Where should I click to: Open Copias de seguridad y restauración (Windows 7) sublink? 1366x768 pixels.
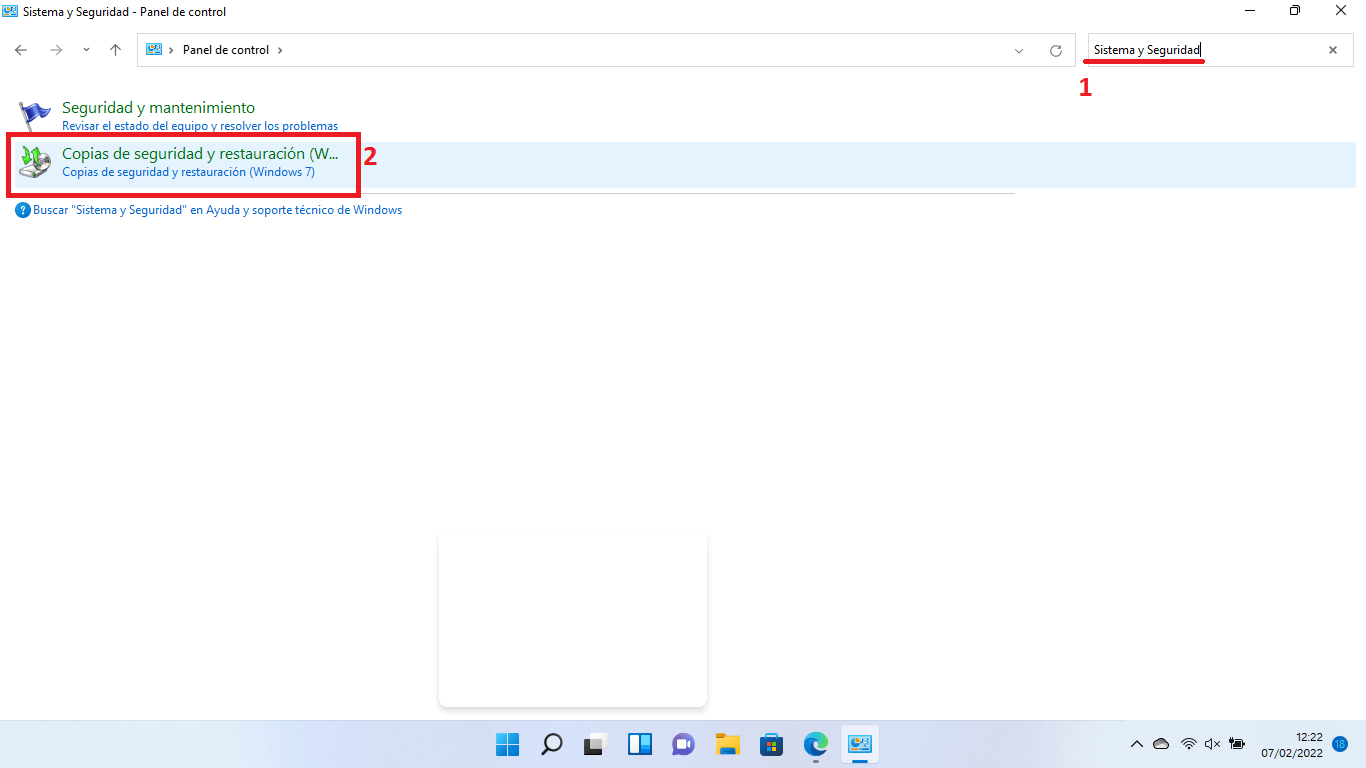188,172
